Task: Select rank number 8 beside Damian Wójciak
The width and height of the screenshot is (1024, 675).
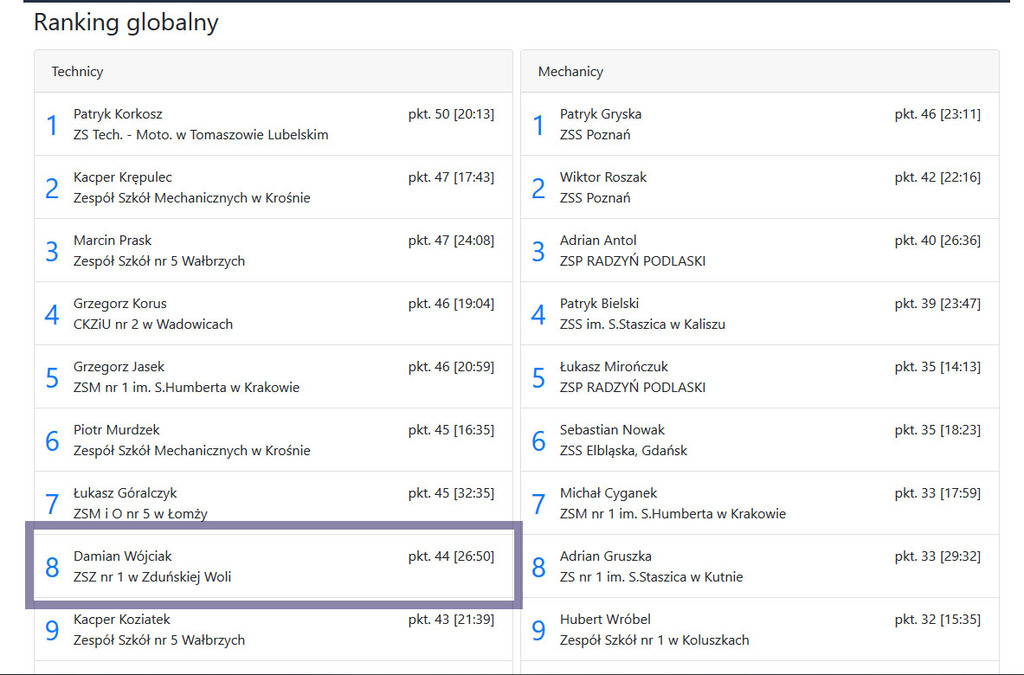Action: click(52, 567)
